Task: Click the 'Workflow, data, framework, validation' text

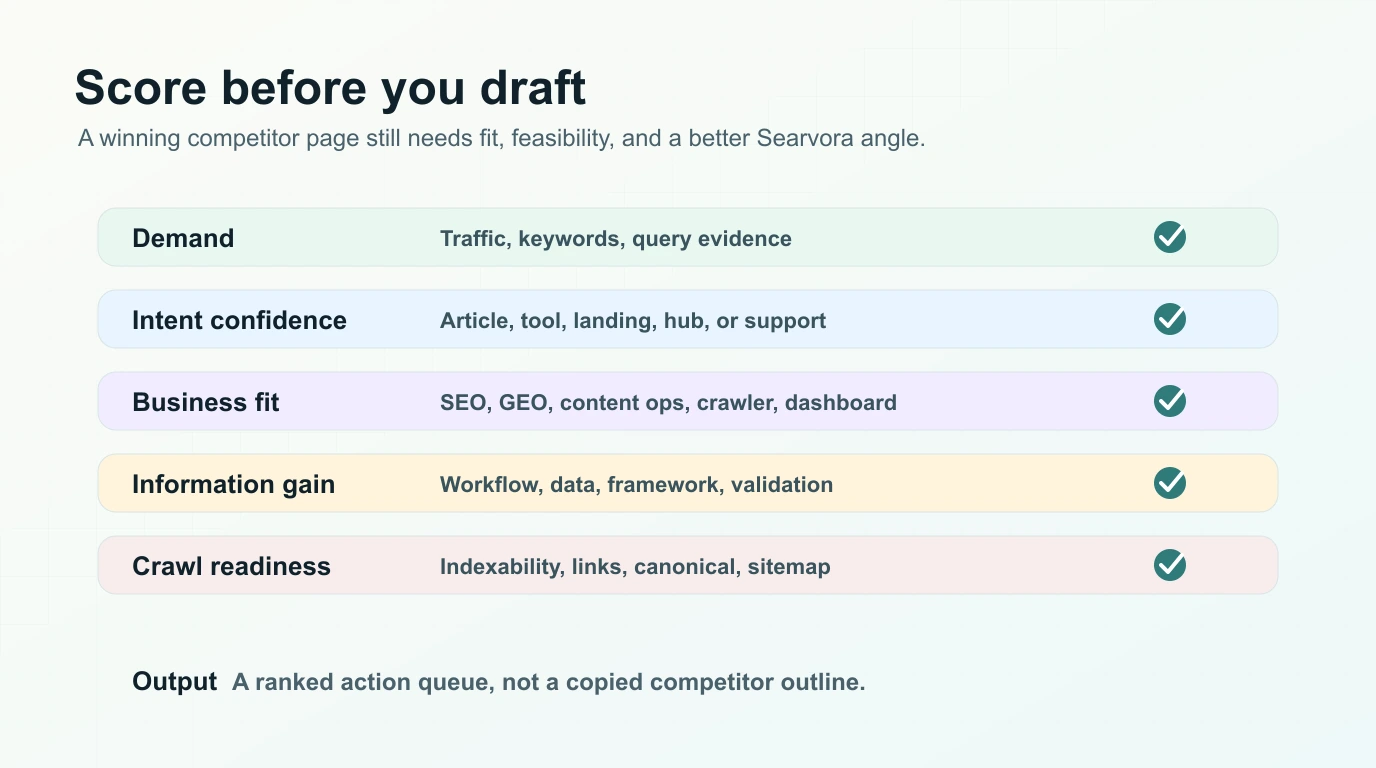Action: click(x=636, y=484)
